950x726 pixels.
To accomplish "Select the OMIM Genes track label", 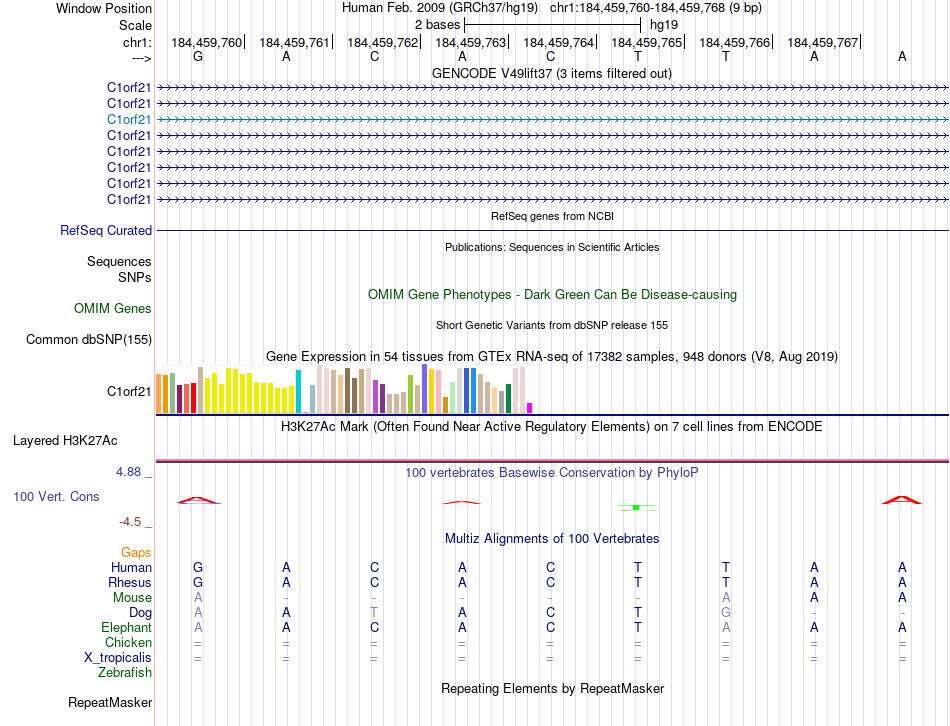I will (x=112, y=309).
